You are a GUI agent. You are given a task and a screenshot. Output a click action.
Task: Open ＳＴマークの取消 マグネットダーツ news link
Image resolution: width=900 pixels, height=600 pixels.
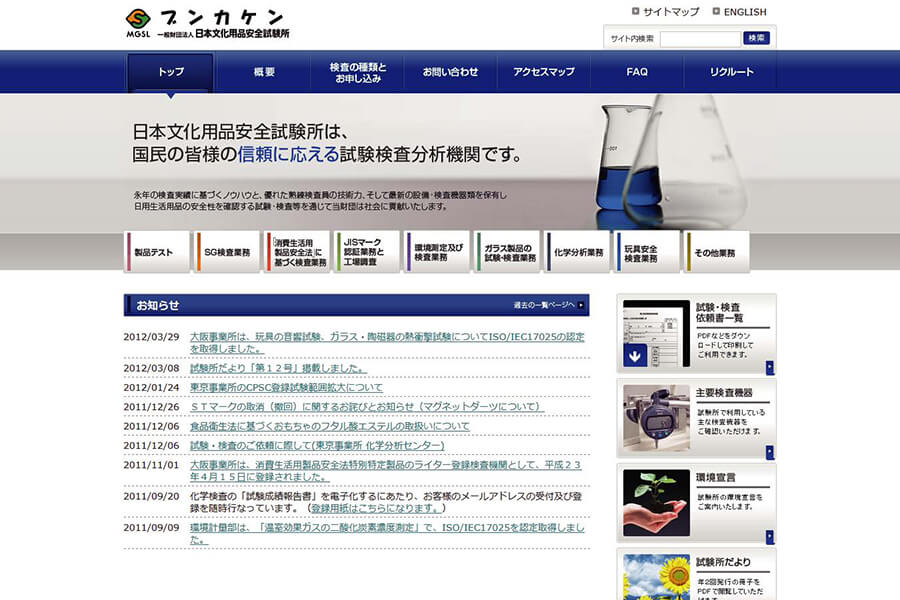pos(367,407)
